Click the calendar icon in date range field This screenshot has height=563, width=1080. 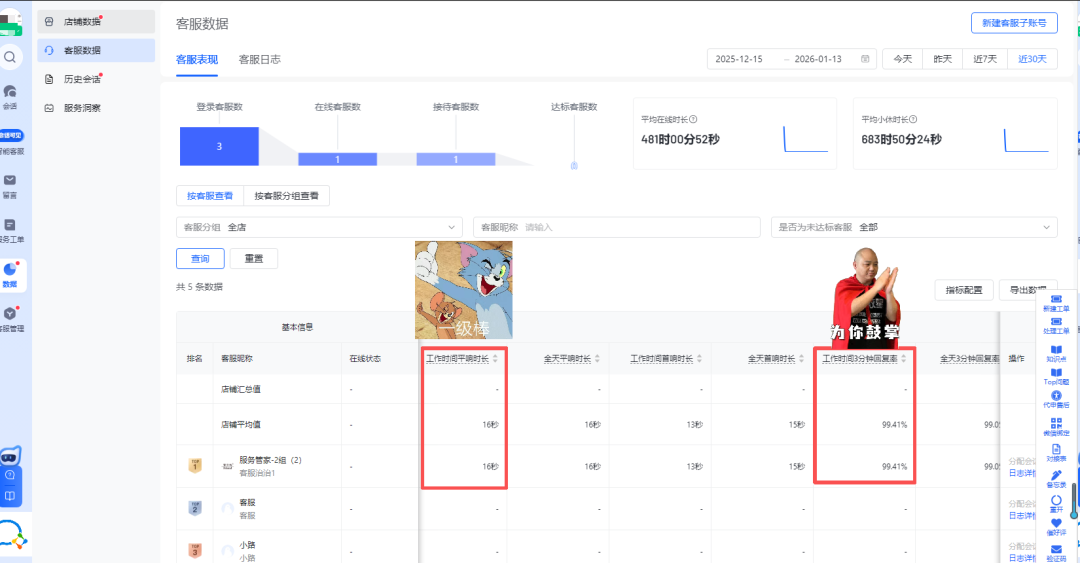[x=865, y=59]
